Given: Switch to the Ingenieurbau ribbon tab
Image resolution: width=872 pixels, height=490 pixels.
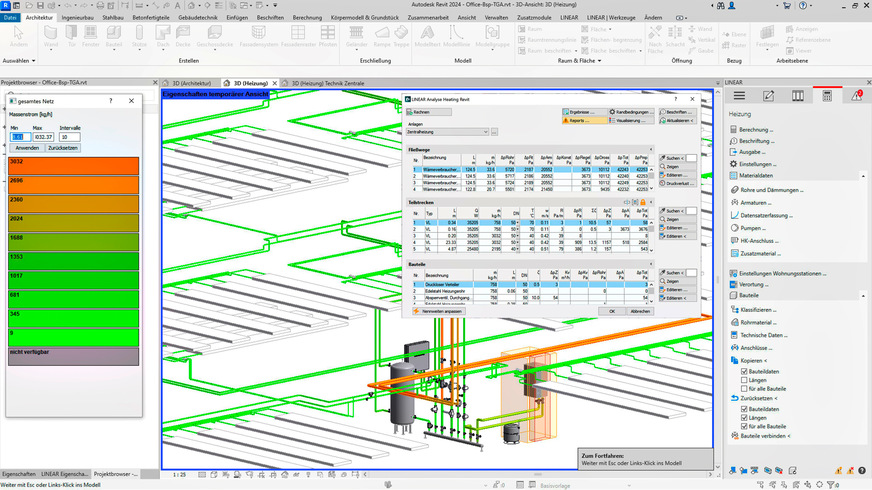Looking at the screenshot, I should tap(77, 18).
